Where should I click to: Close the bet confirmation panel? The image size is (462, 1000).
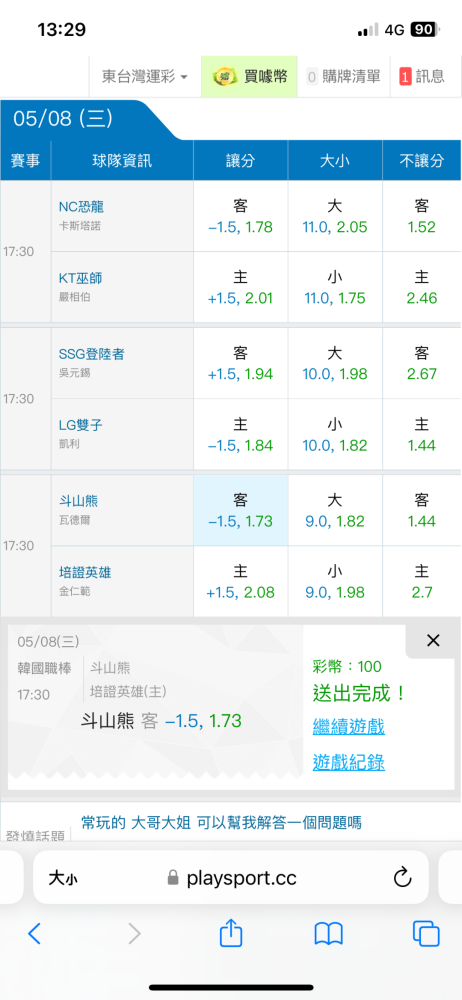click(x=433, y=640)
